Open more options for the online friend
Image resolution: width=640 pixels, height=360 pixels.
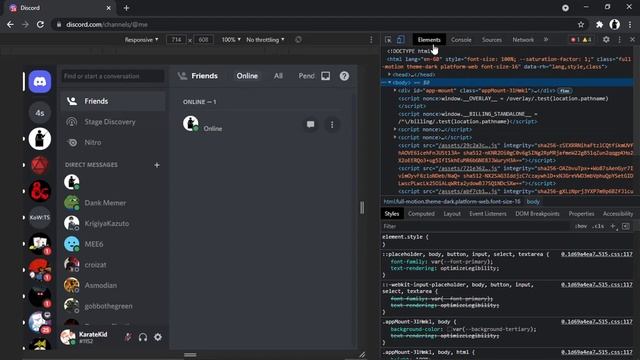[x=332, y=124]
